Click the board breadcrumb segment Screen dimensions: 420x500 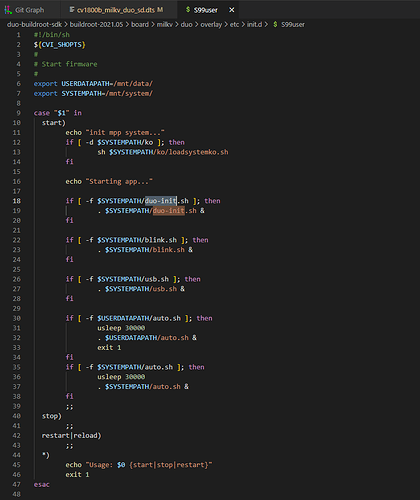coord(140,24)
